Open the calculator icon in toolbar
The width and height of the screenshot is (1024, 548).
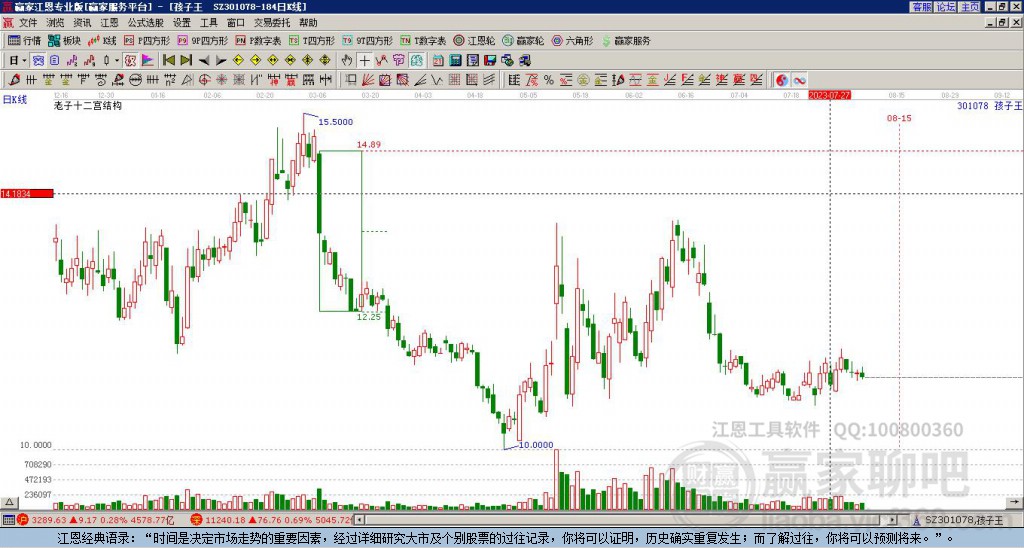pyautogui.click(x=455, y=60)
